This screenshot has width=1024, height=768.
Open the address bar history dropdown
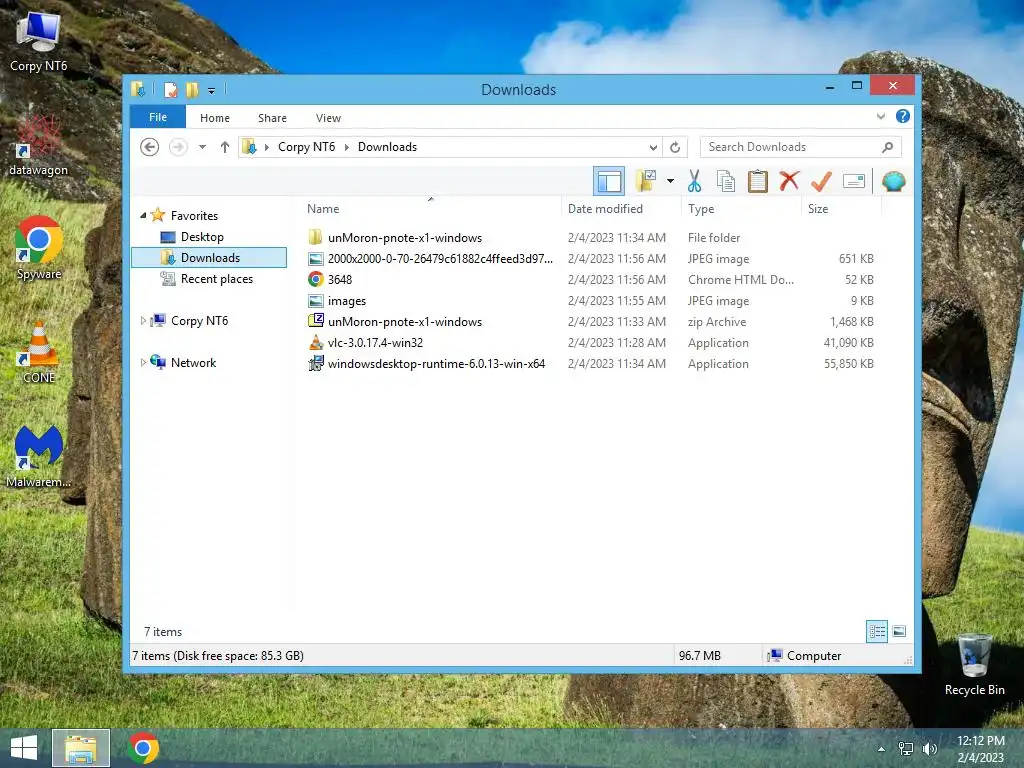653,147
